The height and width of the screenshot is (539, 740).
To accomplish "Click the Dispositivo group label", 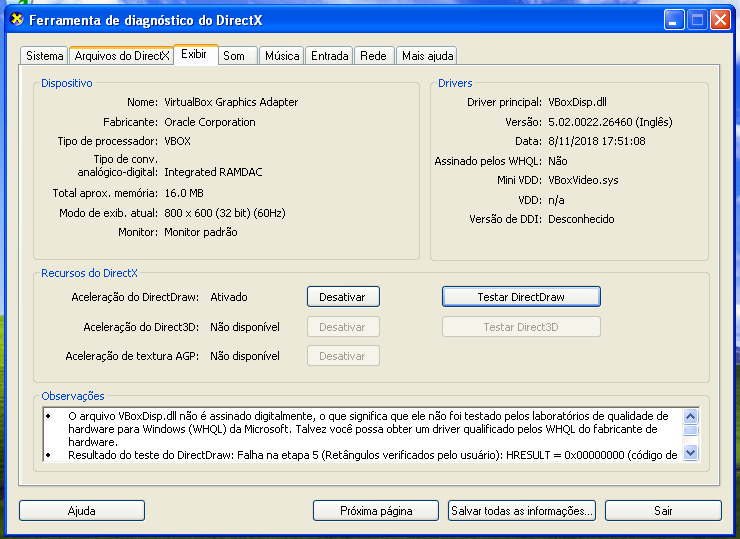I will [67, 83].
